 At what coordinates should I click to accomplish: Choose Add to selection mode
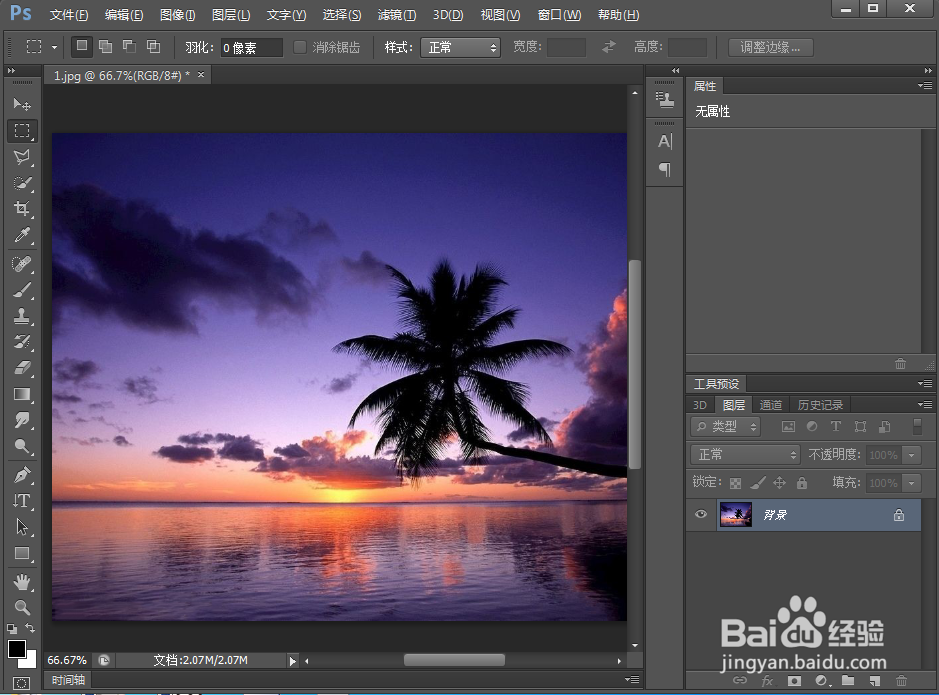pyautogui.click(x=105, y=46)
